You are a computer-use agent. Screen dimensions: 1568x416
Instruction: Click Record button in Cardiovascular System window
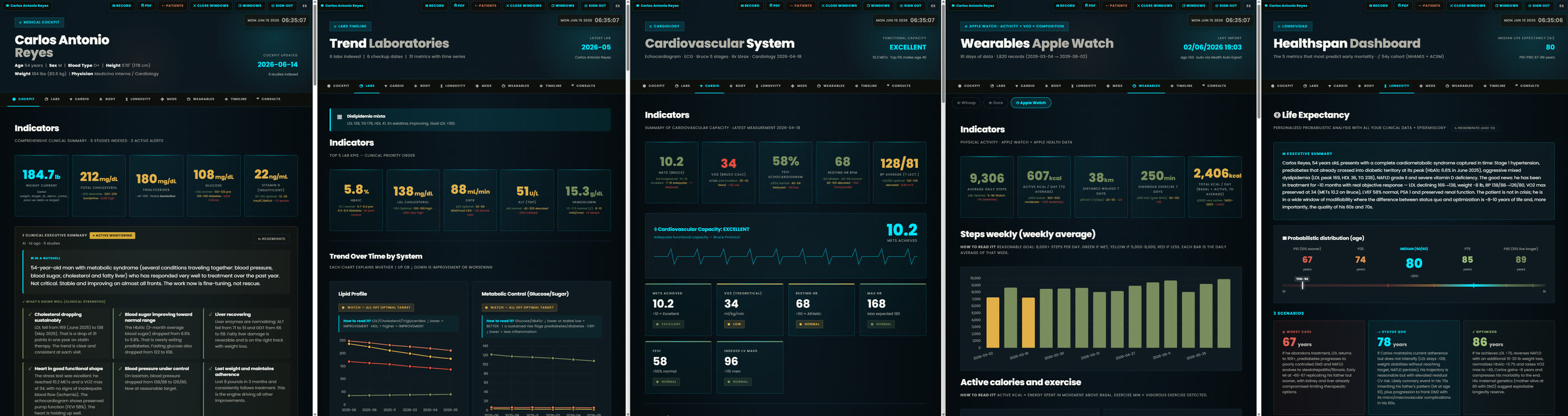point(750,6)
